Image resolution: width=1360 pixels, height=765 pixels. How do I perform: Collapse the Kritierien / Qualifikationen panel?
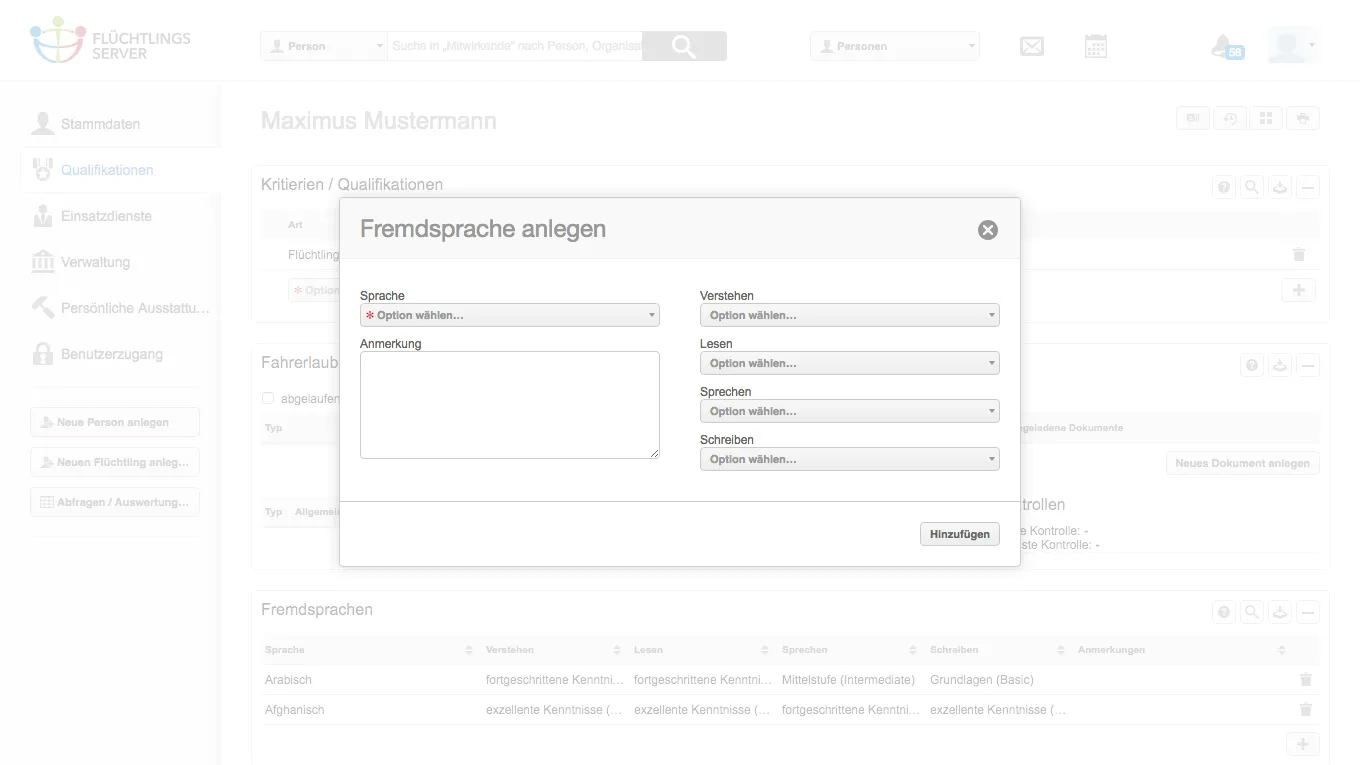pyautogui.click(x=1308, y=186)
